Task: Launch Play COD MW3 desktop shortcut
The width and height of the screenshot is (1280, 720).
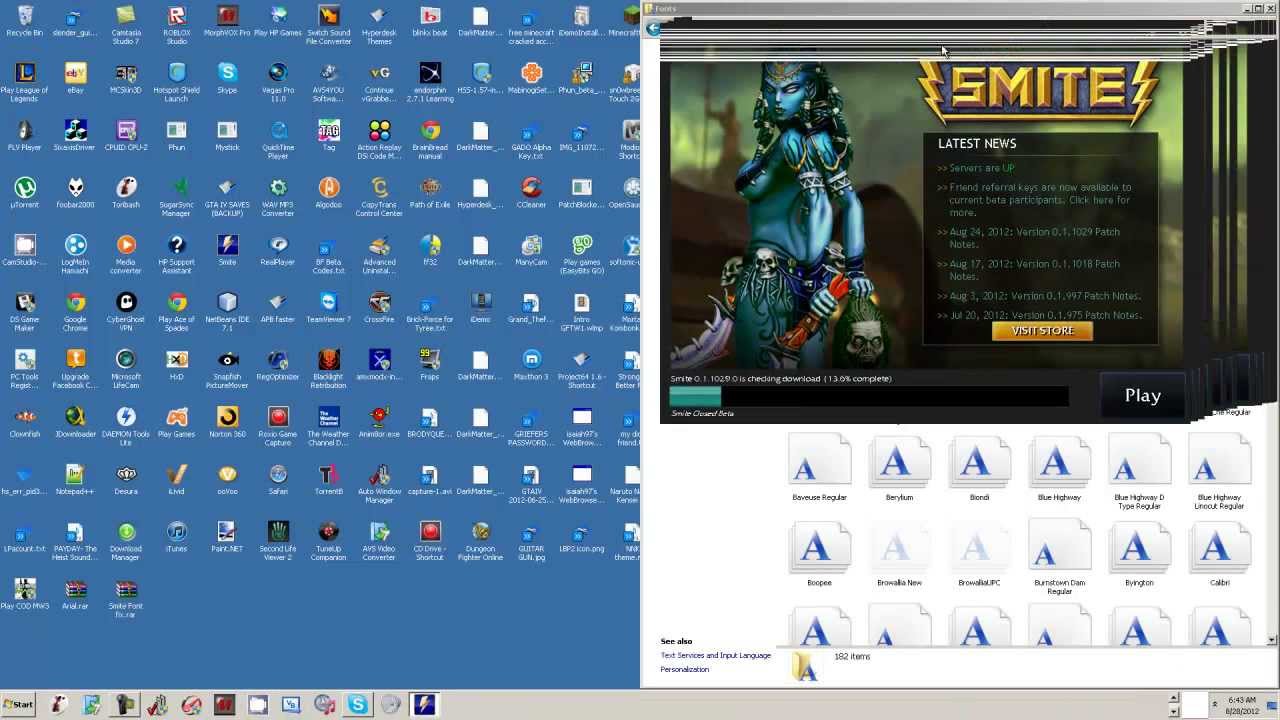Action: tap(24, 595)
